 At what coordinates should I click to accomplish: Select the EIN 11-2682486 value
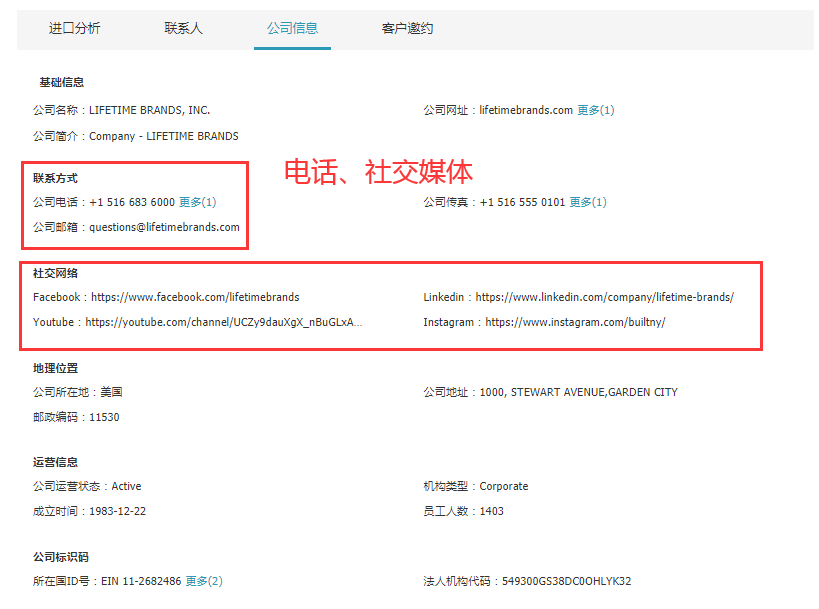141,581
